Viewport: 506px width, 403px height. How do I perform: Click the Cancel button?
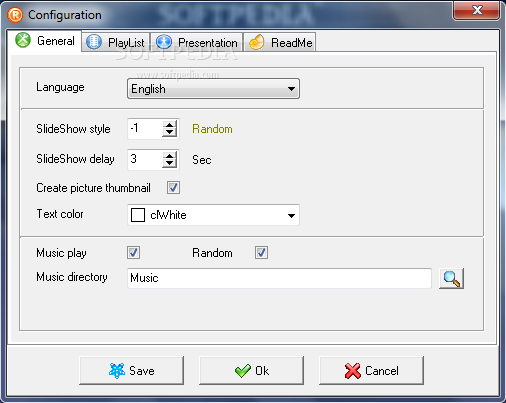pos(371,370)
